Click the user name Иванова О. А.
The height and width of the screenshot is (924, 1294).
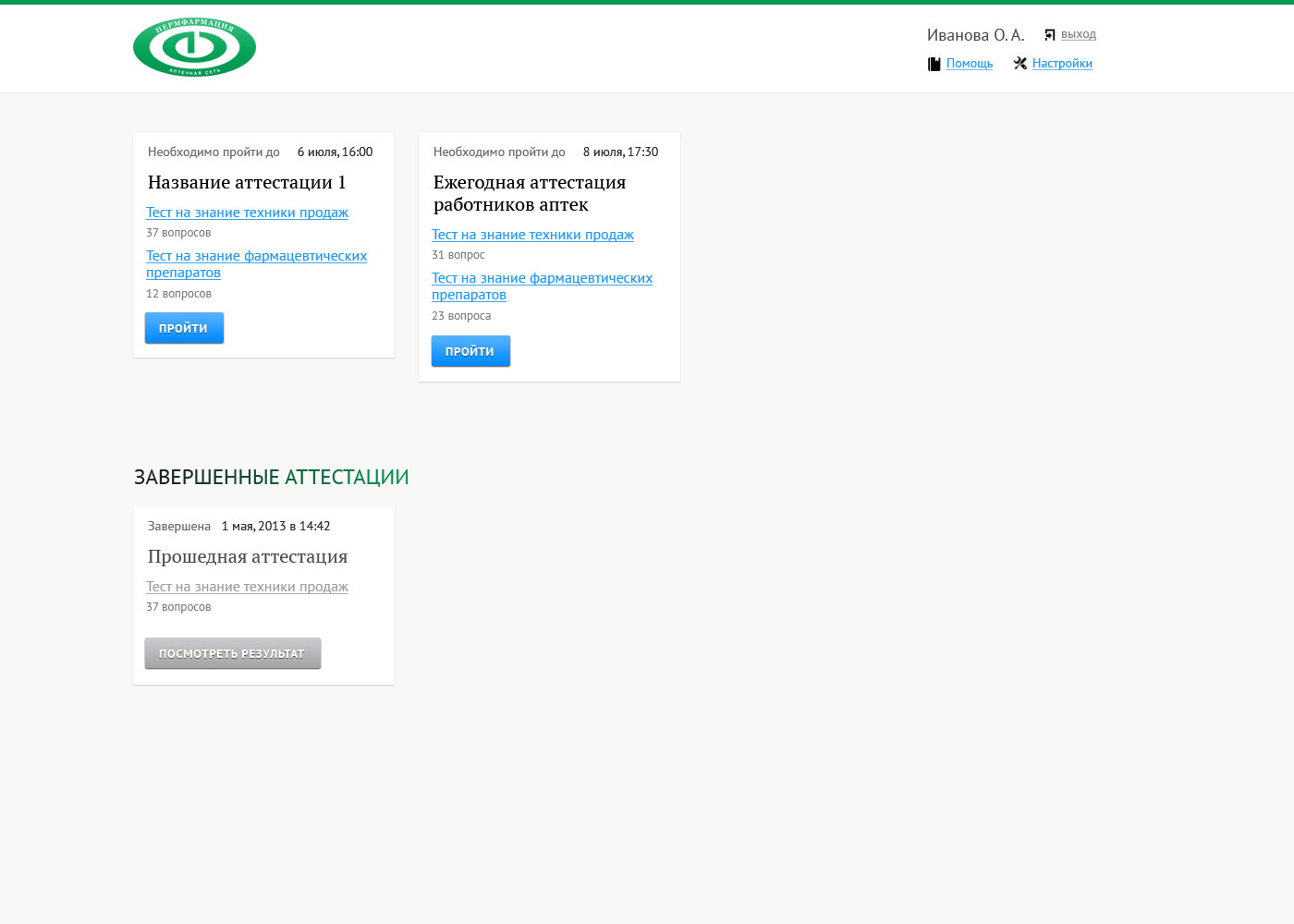tap(975, 35)
